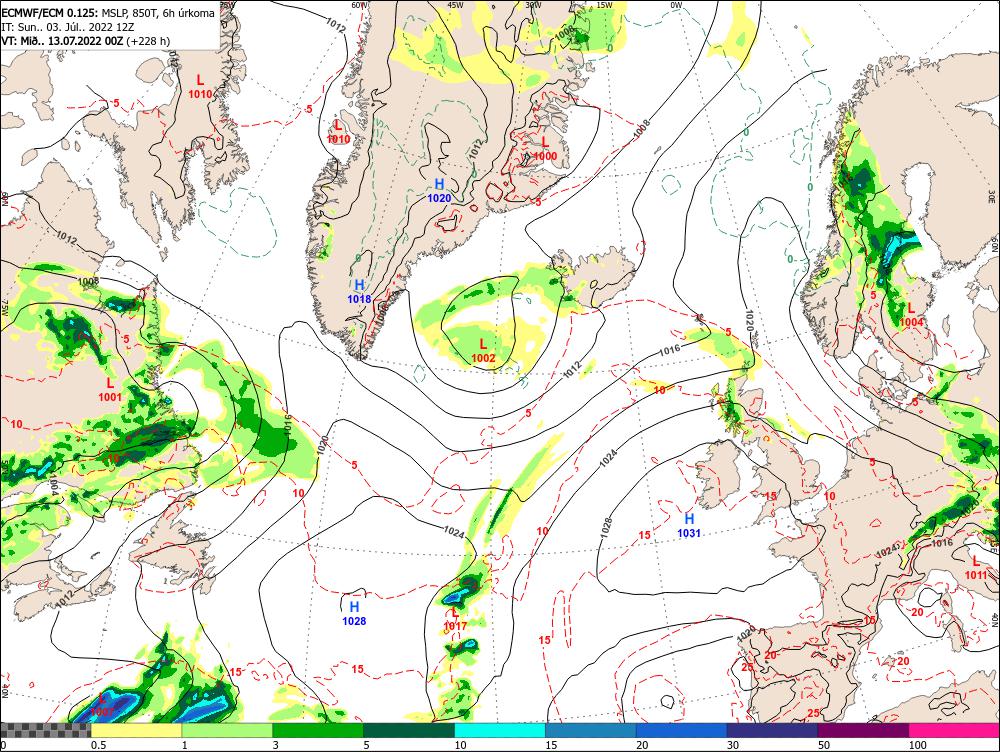
Task: Click the legend value '30'
Action: pyautogui.click(x=733, y=745)
